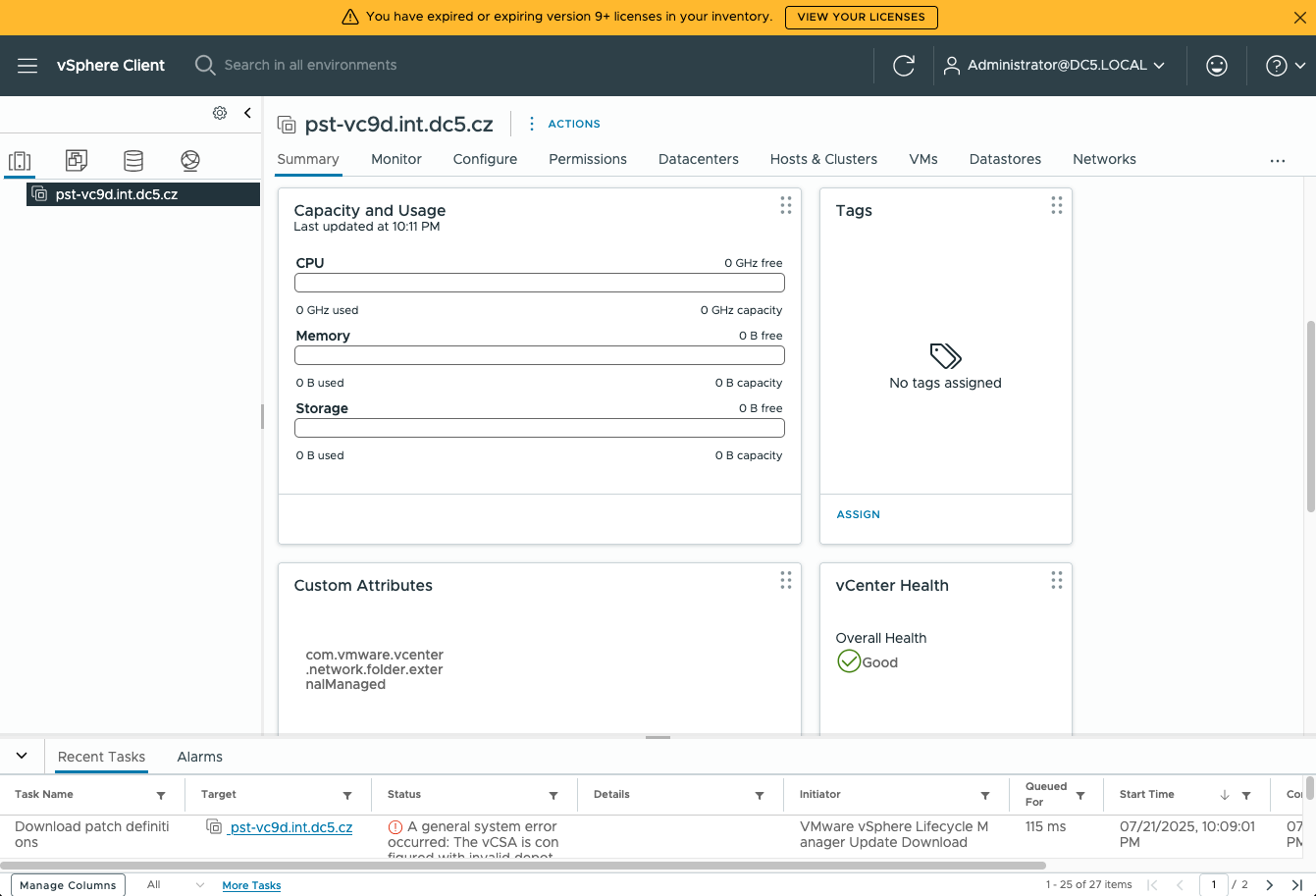
Task: Click the search field in header
Action: [310, 66]
